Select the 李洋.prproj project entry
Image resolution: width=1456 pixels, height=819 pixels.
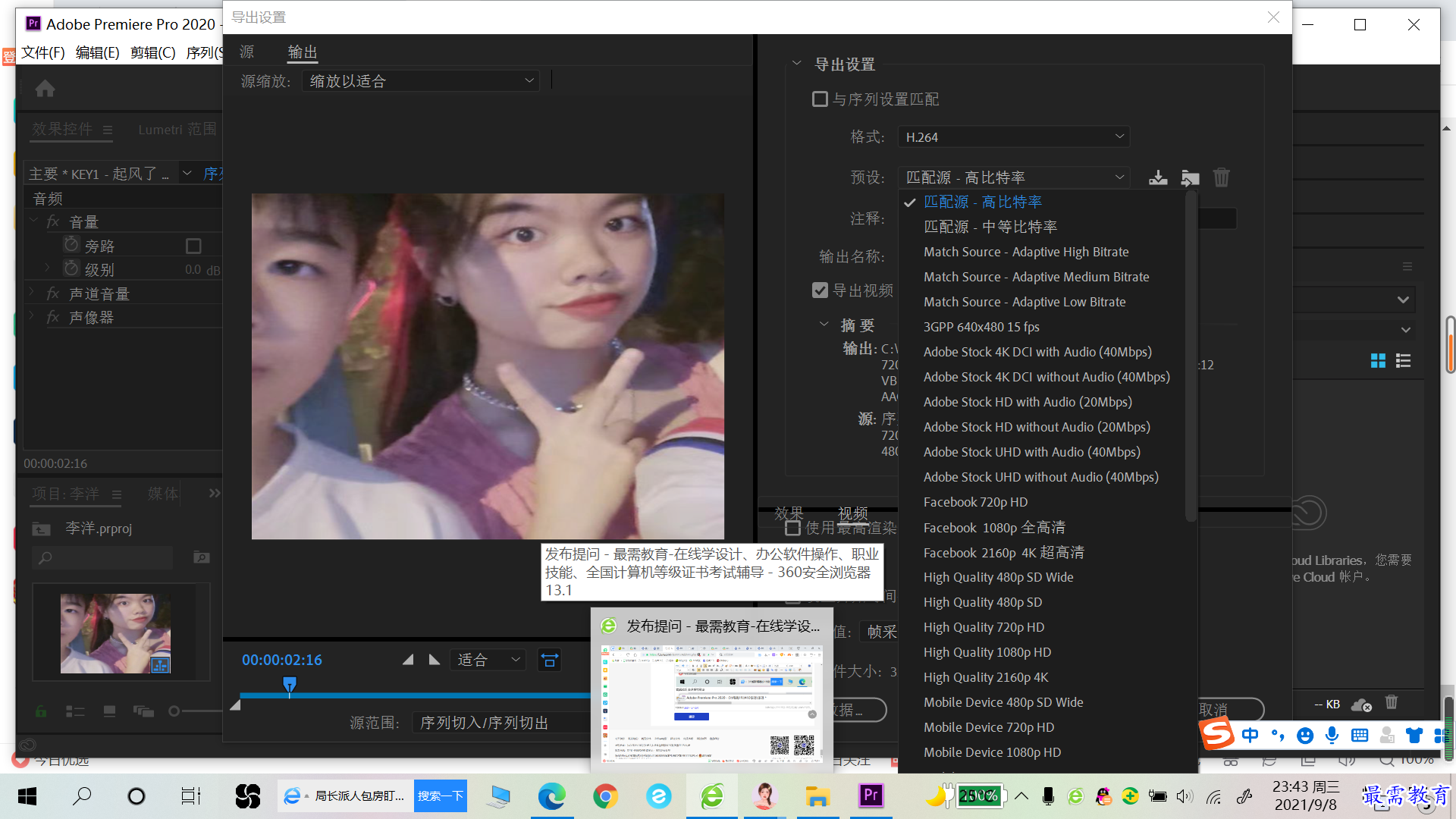coord(99,528)
